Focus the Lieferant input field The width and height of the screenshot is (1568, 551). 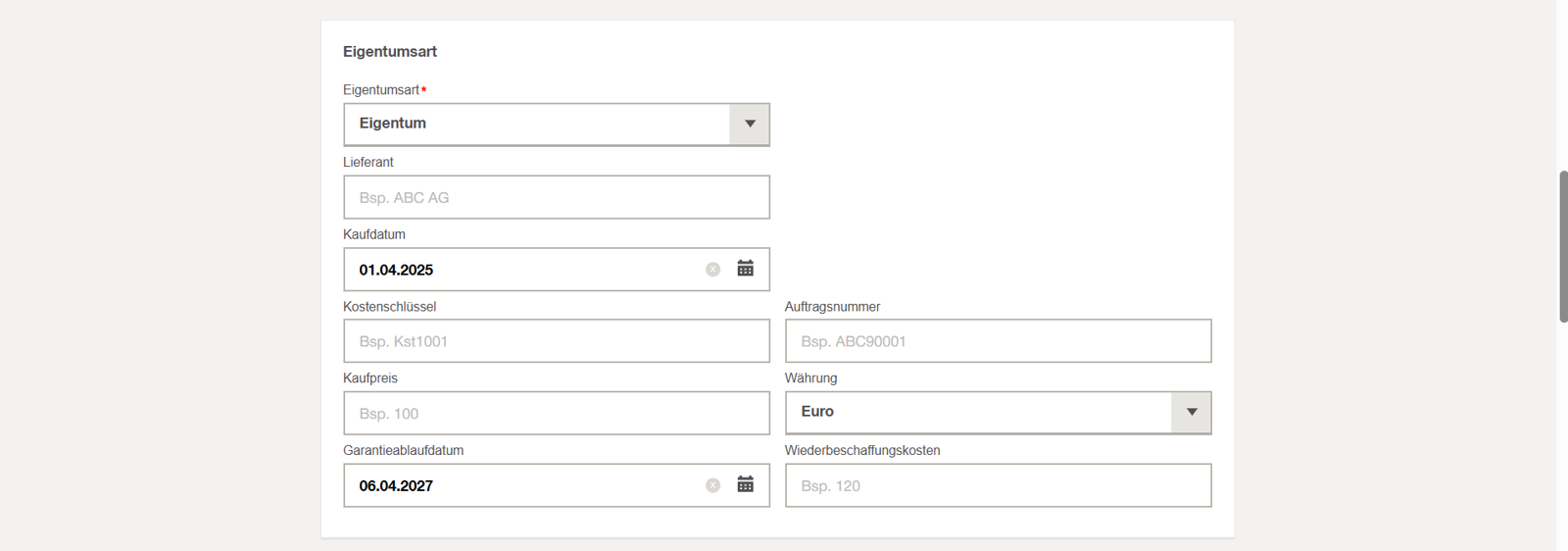click(x=556, y=197)
